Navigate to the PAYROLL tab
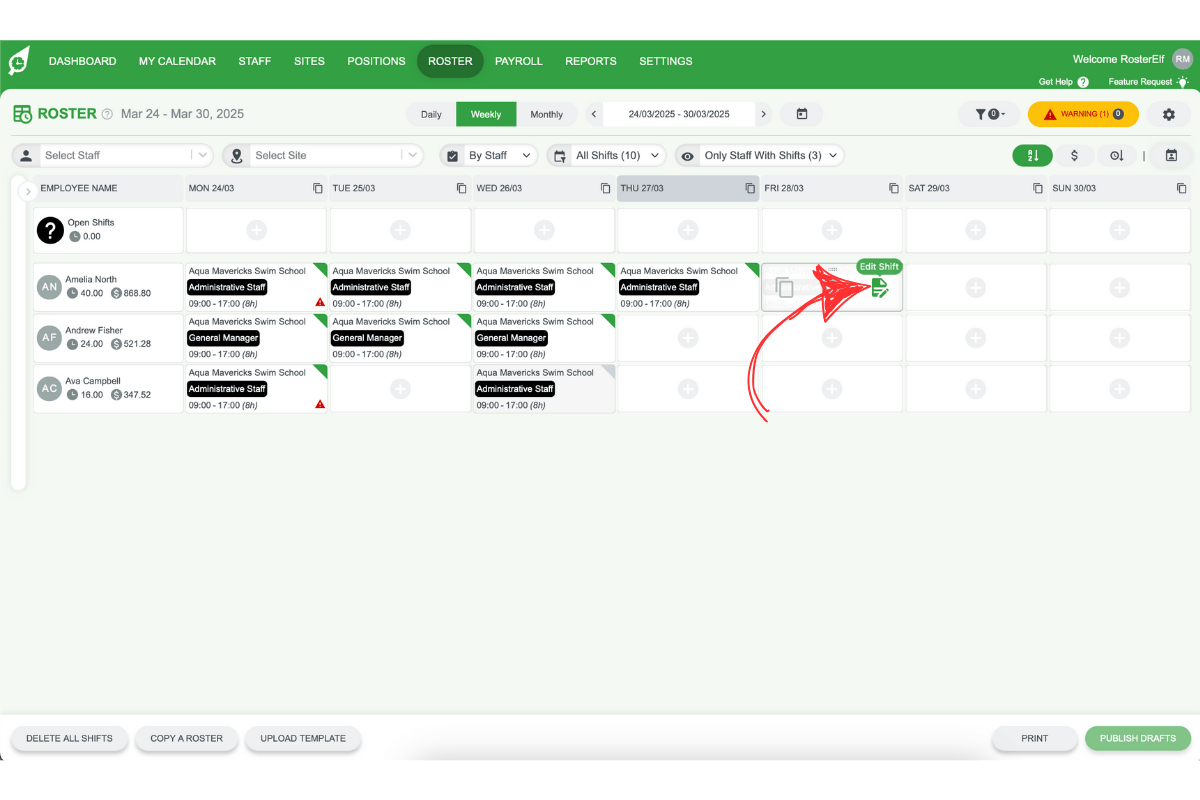This screenshot has height=800, width=1200. pyautogui.click(x=519, y=61)
